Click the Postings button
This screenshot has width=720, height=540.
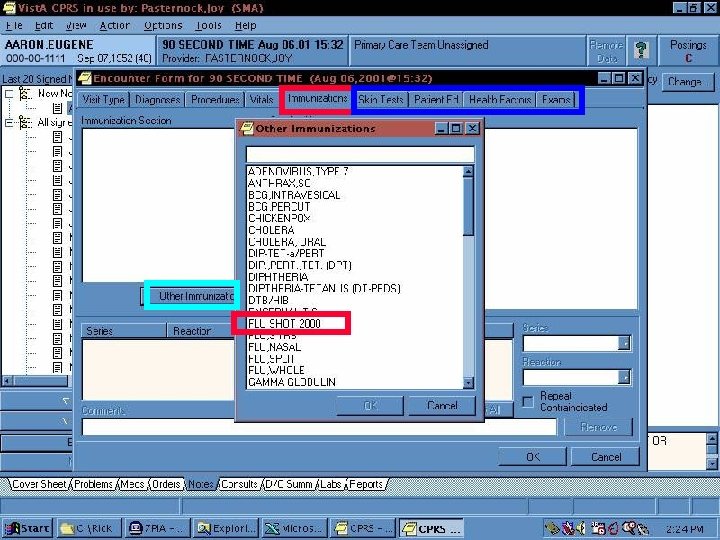pyautogui.click(x=688, y=51)
